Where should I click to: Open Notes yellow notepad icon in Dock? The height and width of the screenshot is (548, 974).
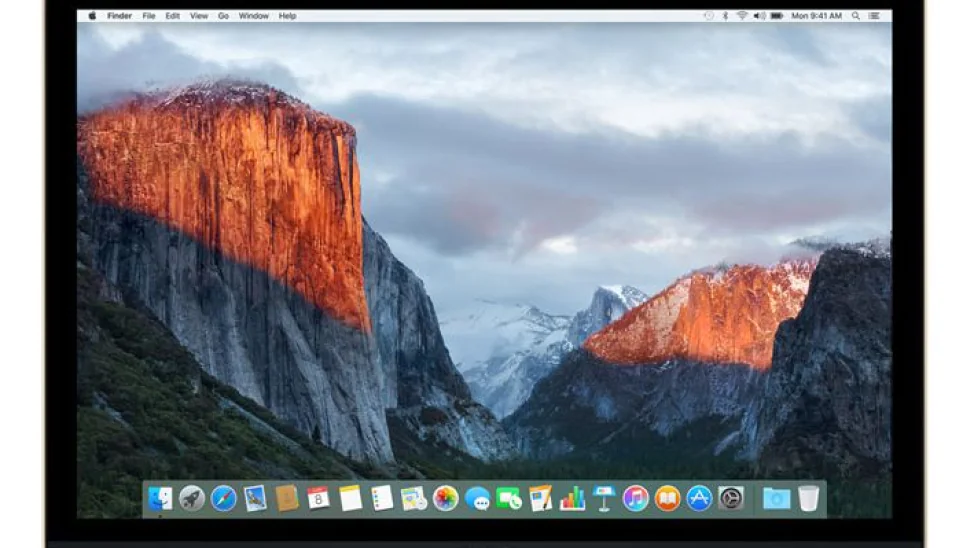(x=350, y=498)
